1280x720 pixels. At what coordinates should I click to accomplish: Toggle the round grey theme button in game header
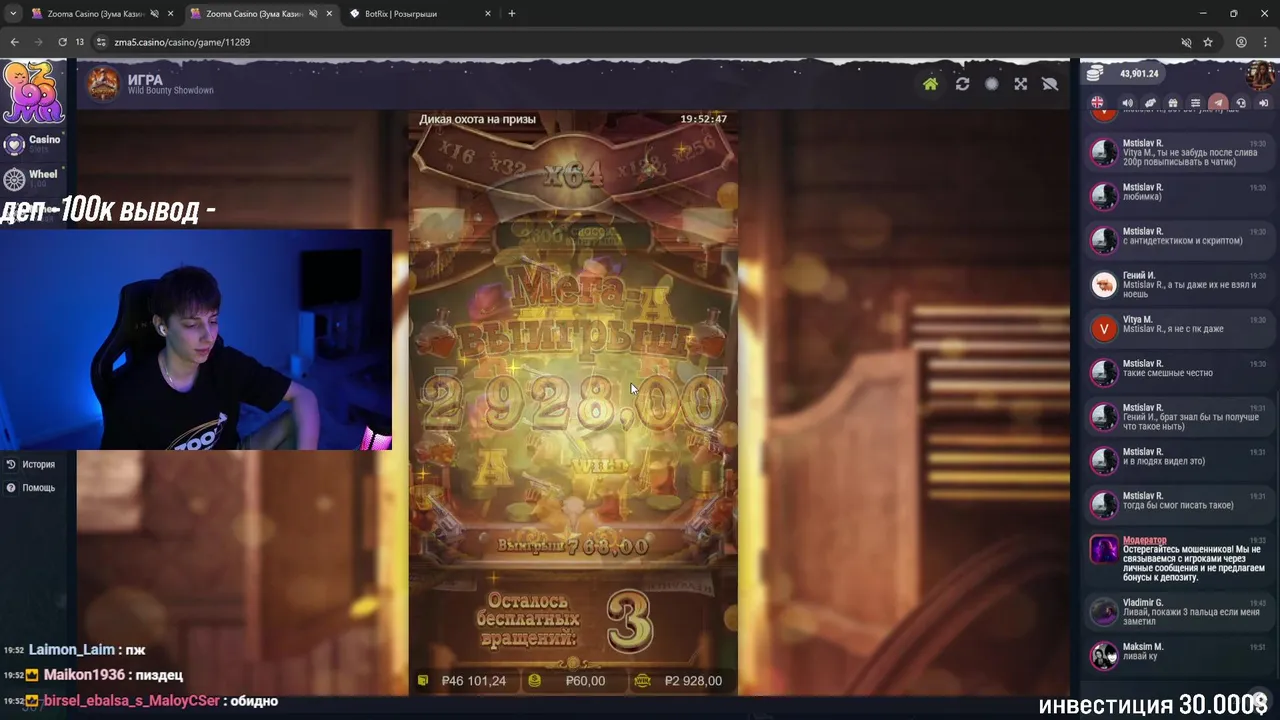pos(991,84)
